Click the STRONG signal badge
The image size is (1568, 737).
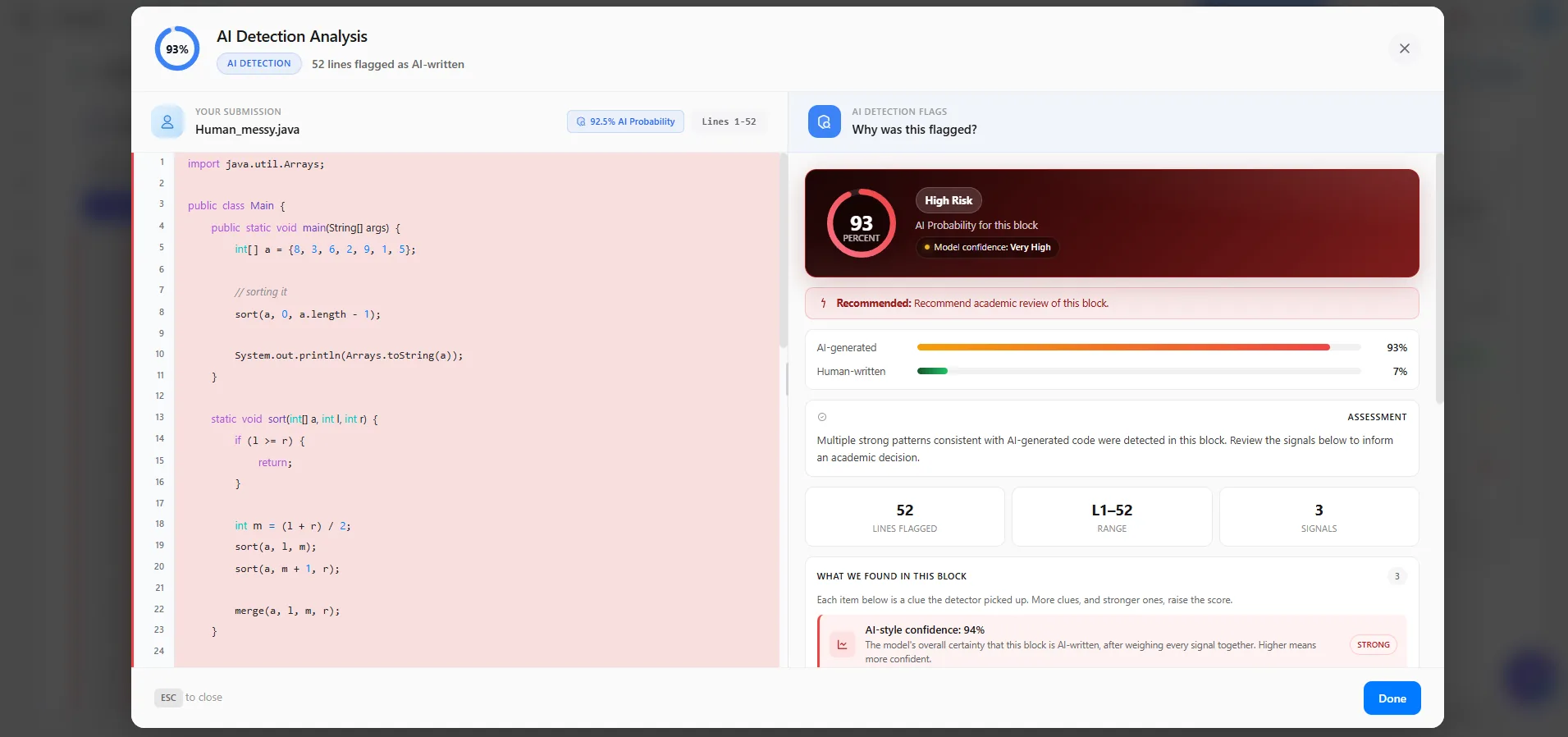pyautogui.click(x=1373, y=644)
